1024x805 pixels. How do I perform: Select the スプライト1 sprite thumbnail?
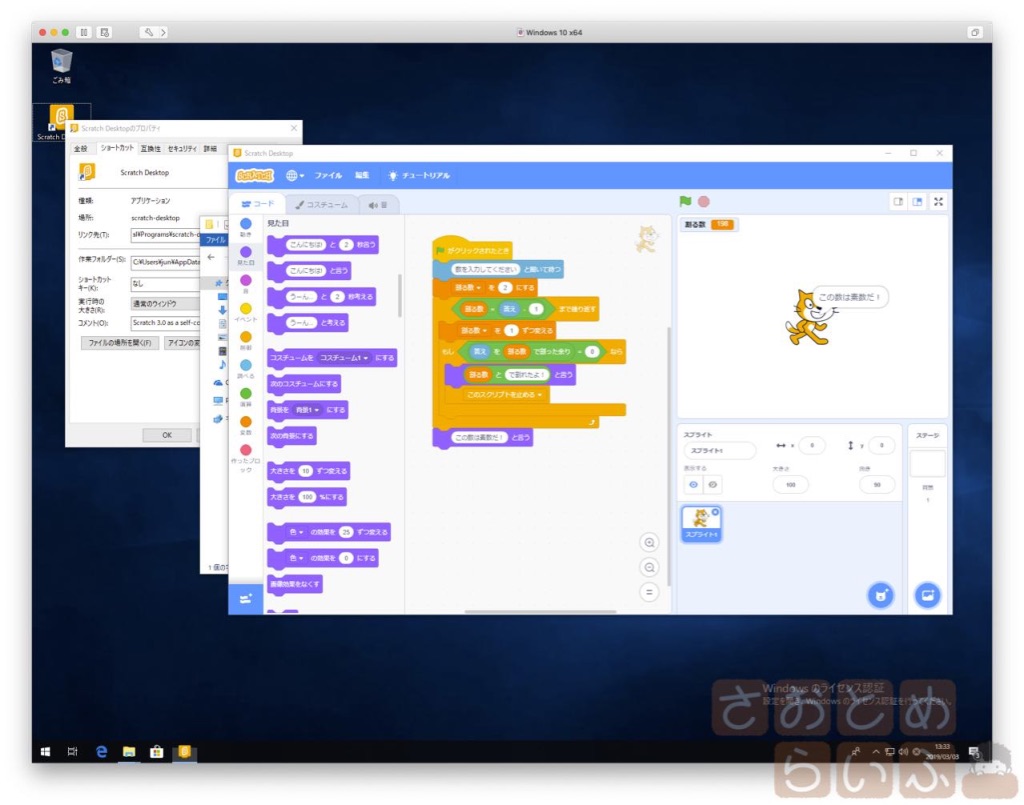click(x=701, y=524)
